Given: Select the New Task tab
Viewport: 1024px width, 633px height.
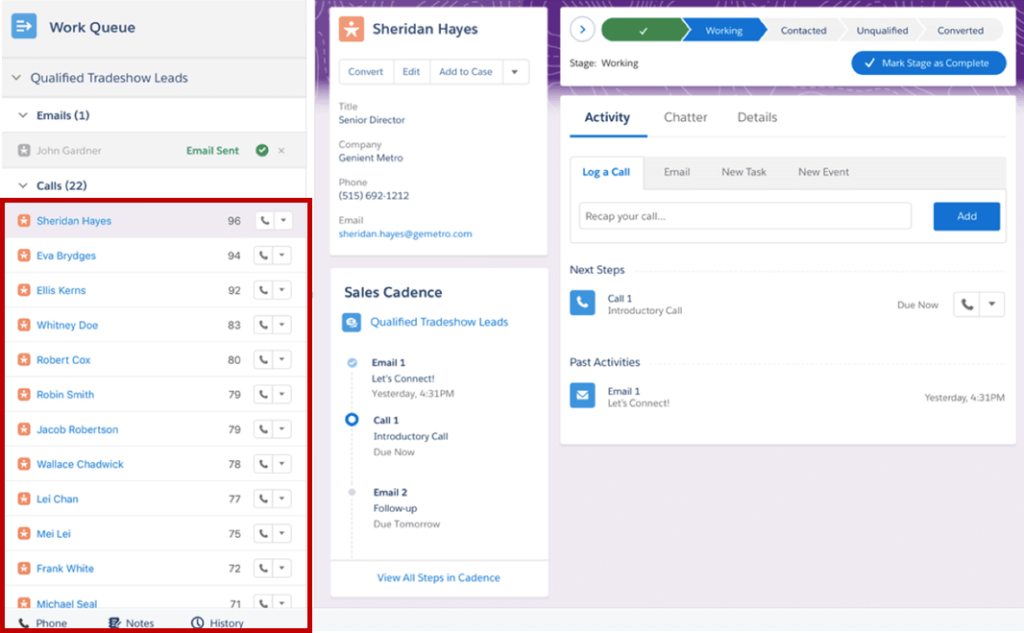Looking at the screenshot, I should (x=743, y=172).
